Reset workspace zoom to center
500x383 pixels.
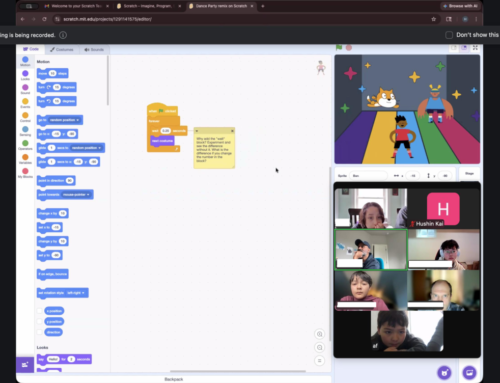(319, 361)
